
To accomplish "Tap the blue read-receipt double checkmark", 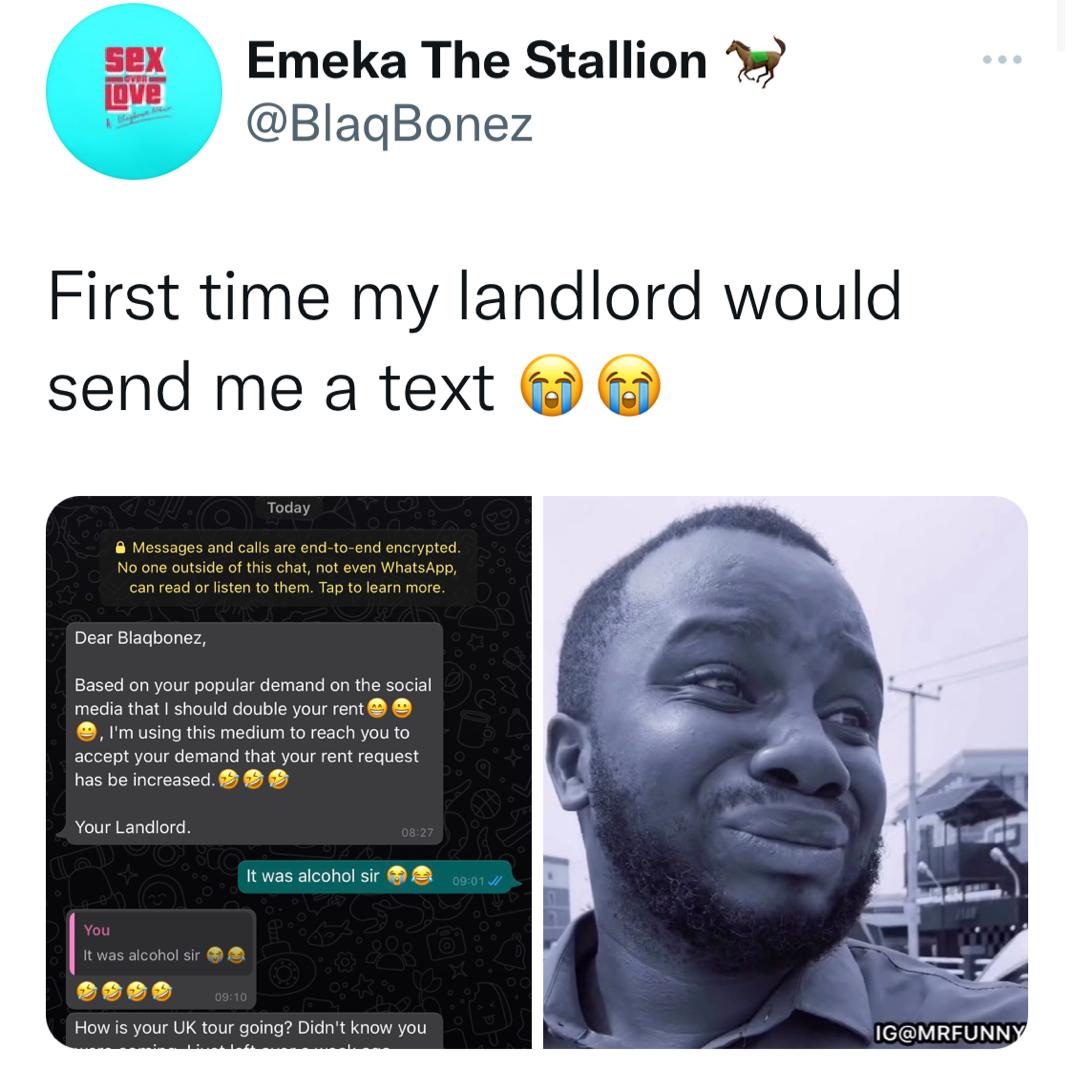I will [x=495, y=881].
